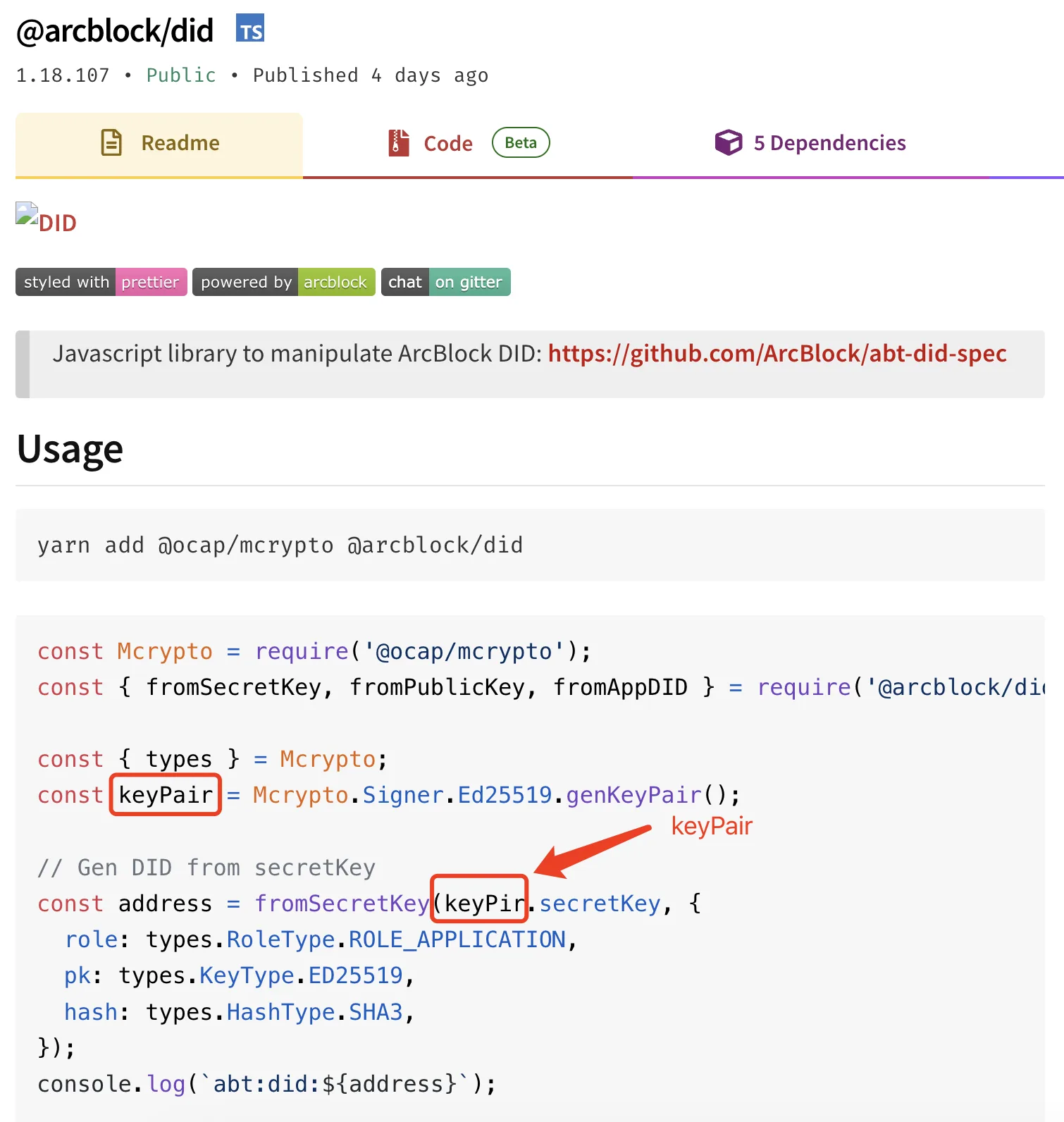Screen dimensions: 1064x1122
Task: Click the require('@ocap/mcrypto') code line
Action: (314, 651)
